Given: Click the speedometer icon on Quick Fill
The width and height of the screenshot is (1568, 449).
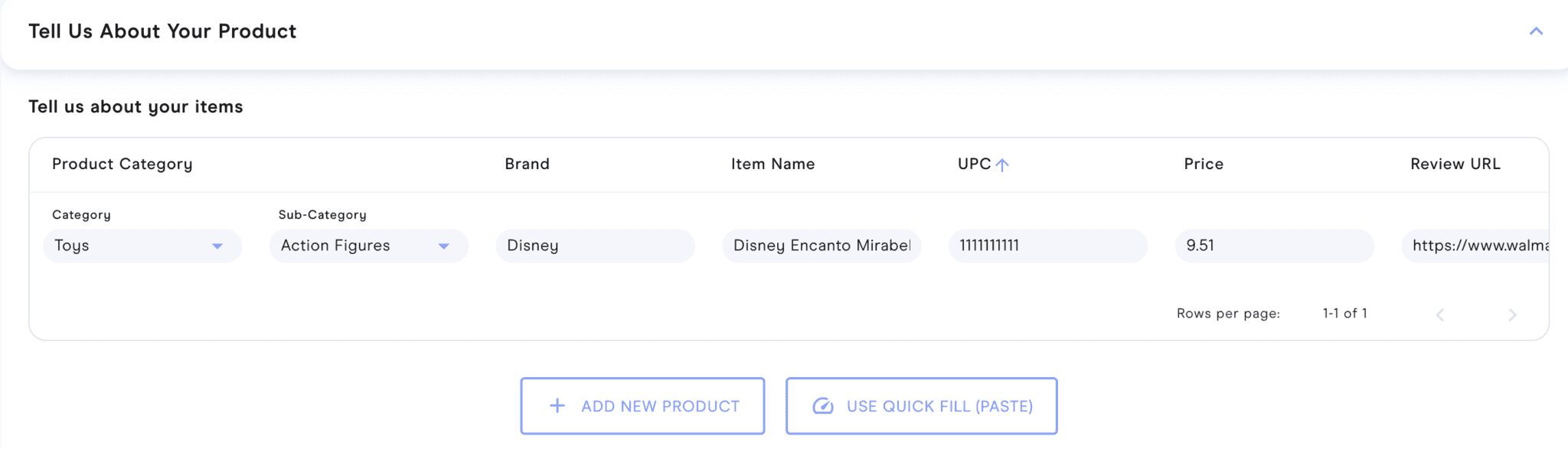Looking at the screenshot, I should coord(823,406).
